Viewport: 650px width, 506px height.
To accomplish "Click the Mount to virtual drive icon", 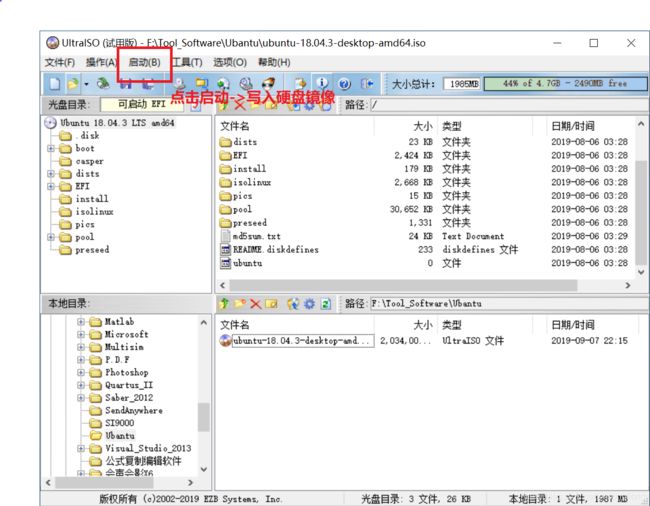I will [x=246, y=84].
